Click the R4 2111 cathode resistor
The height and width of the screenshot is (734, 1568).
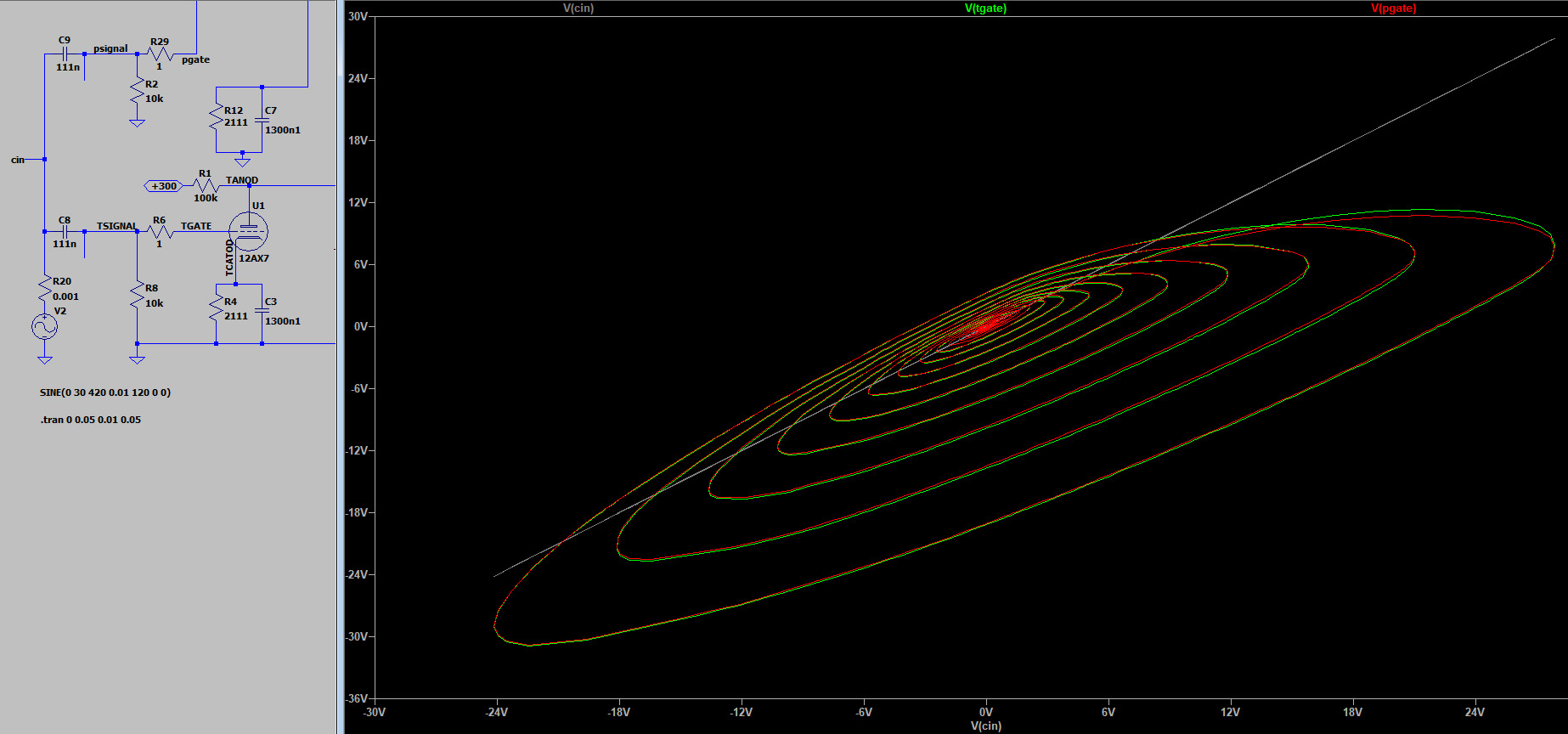coord(217,308)
